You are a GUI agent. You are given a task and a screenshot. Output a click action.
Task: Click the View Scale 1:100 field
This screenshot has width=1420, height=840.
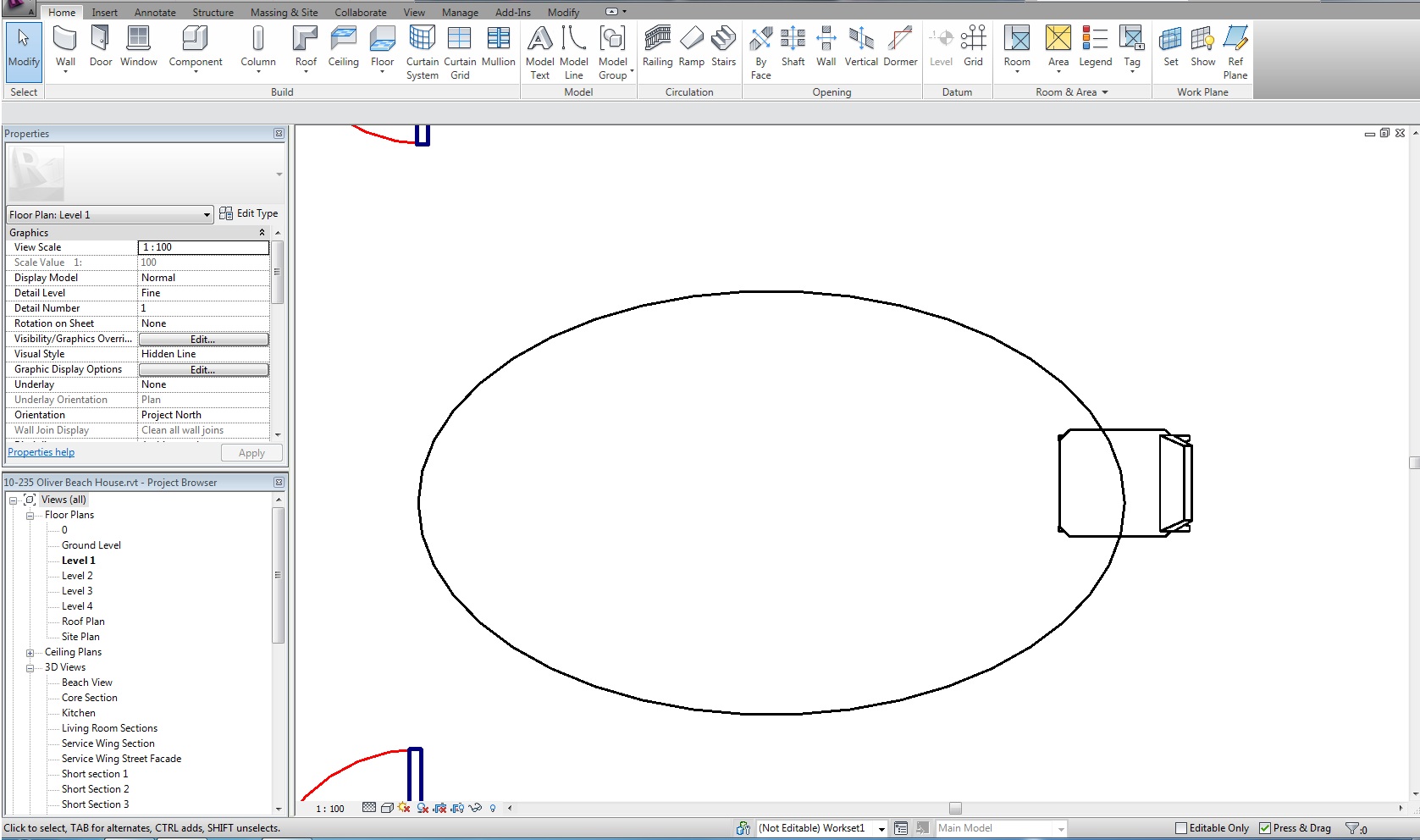click(203, 247)
